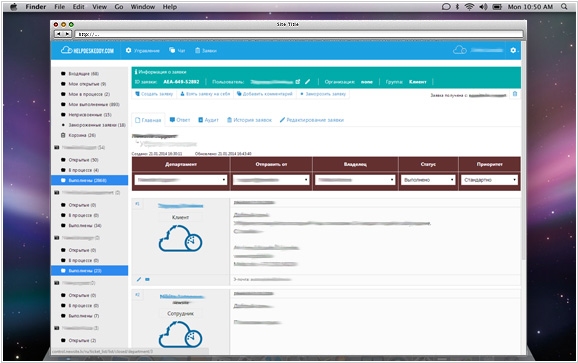This screenshot has height=363, width=578.
Task: Click Добавить комментарий button
Action: [265, 94]
